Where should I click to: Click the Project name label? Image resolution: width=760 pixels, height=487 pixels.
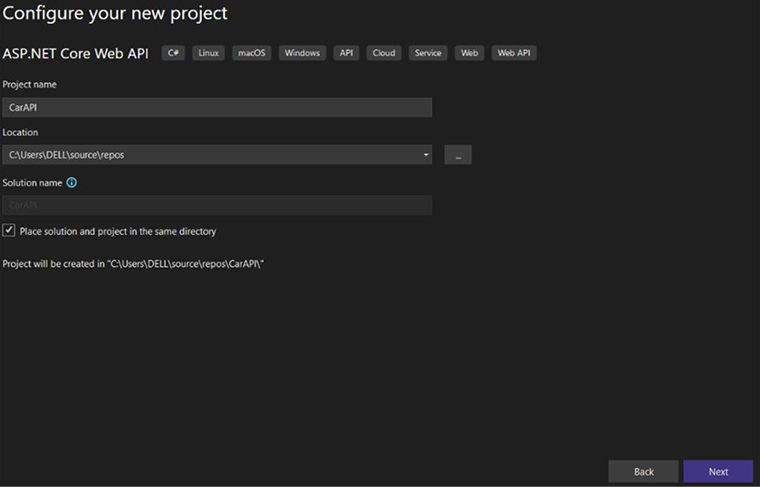(x=30, y=84)
